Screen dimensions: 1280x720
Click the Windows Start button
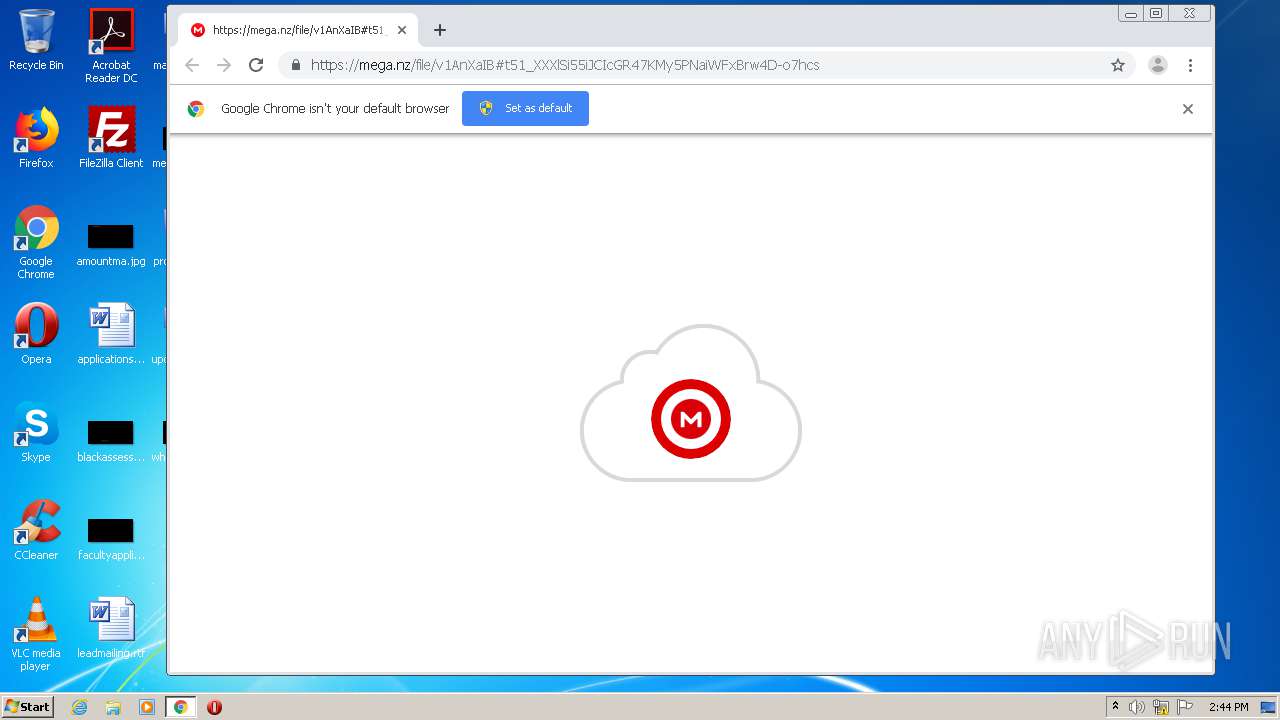point(28,707)
